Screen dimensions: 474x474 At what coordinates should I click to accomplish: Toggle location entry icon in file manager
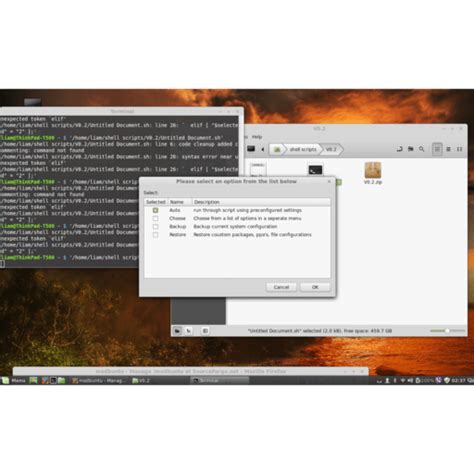399,149
